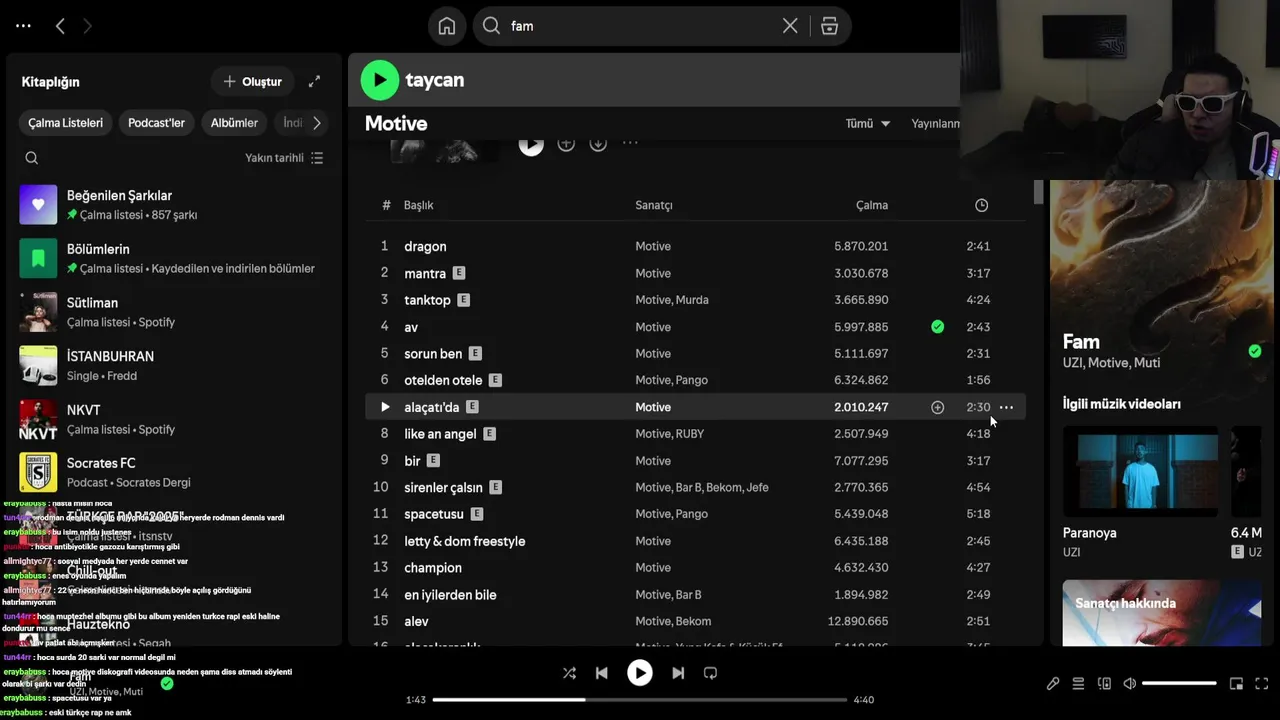Clear the search field with X

pos(790,26)
